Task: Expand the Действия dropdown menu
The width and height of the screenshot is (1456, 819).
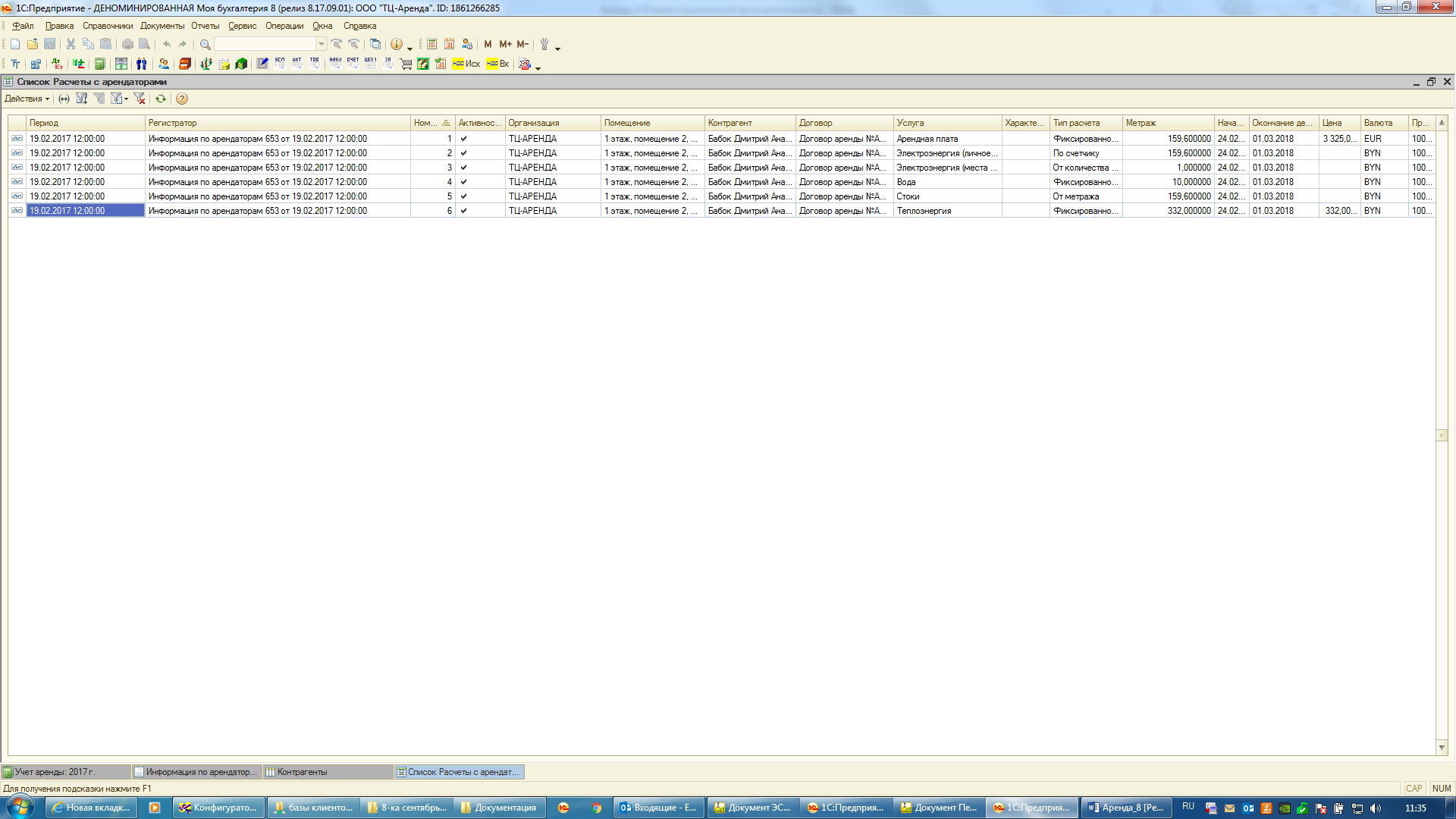Action: [x=27, y=99]
